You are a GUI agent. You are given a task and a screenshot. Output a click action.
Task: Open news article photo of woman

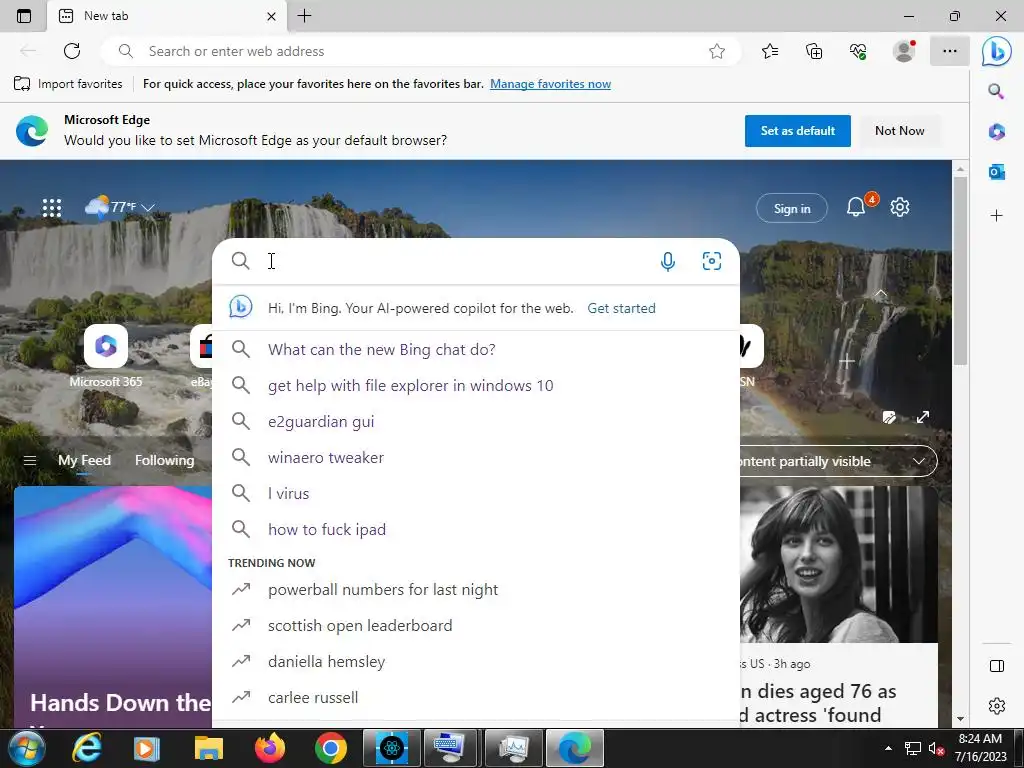click(839, 565)
